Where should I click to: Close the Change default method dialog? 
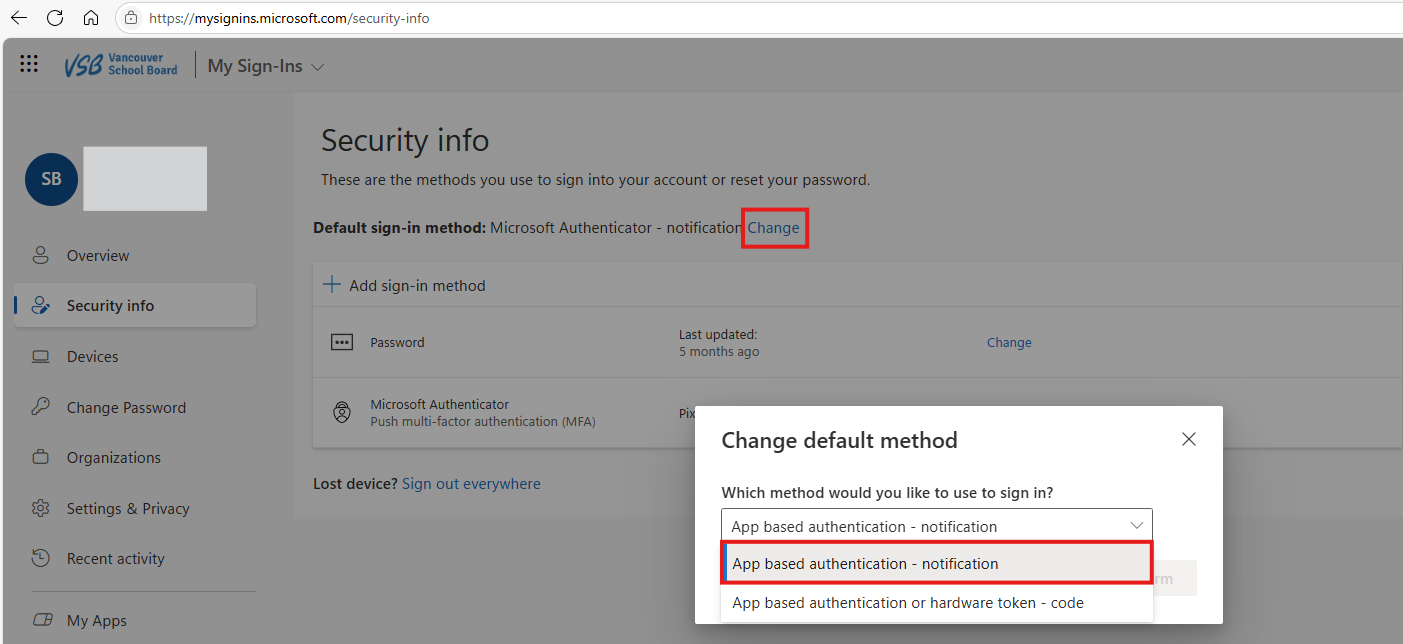click(1188, 439)
